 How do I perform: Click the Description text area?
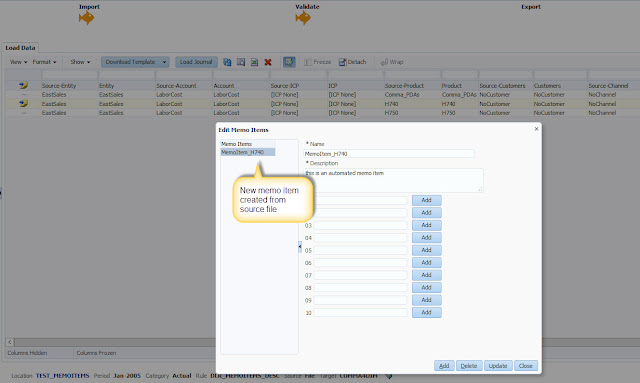point(393,180)
